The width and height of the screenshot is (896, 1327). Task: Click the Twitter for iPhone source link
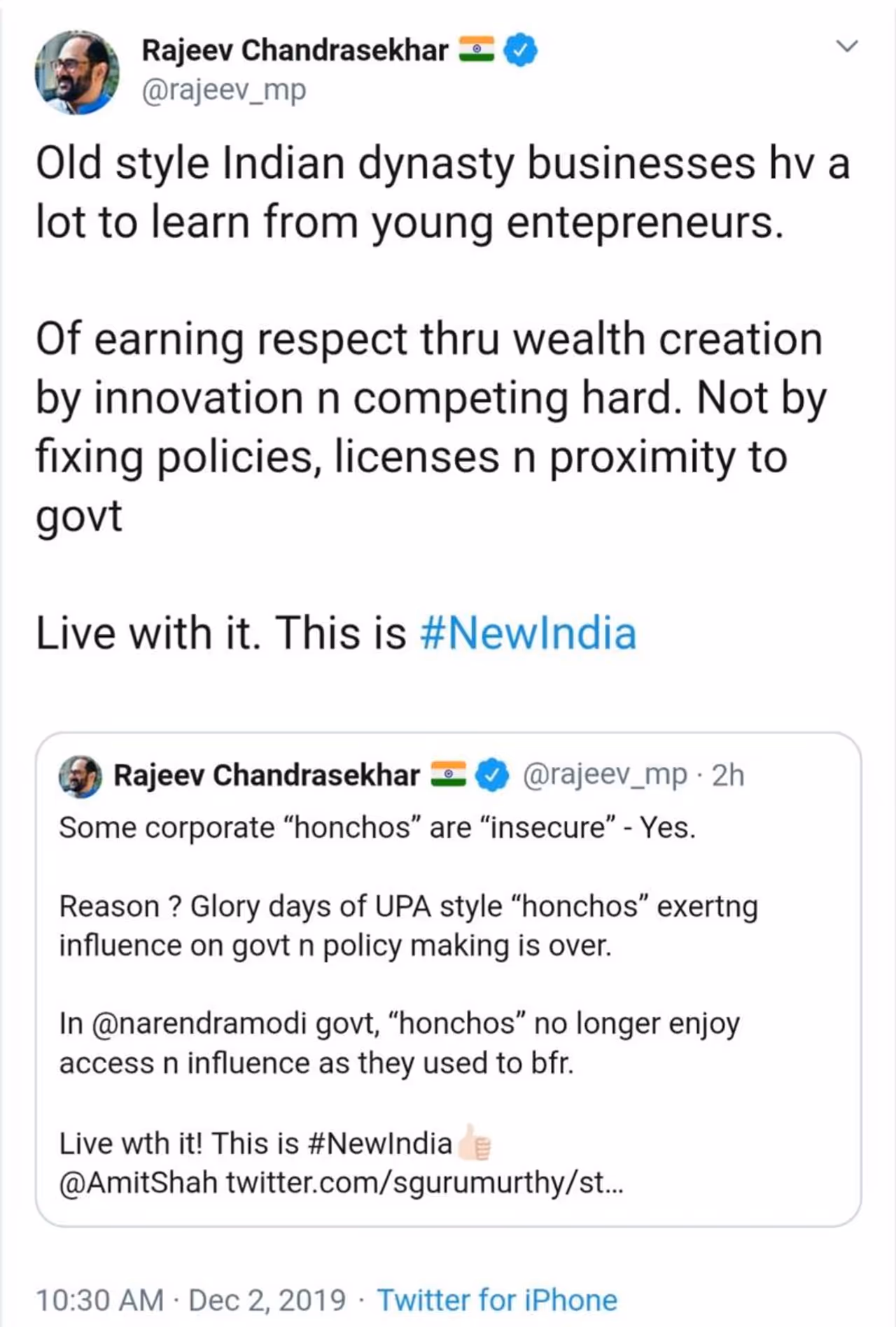[497, 1300]
